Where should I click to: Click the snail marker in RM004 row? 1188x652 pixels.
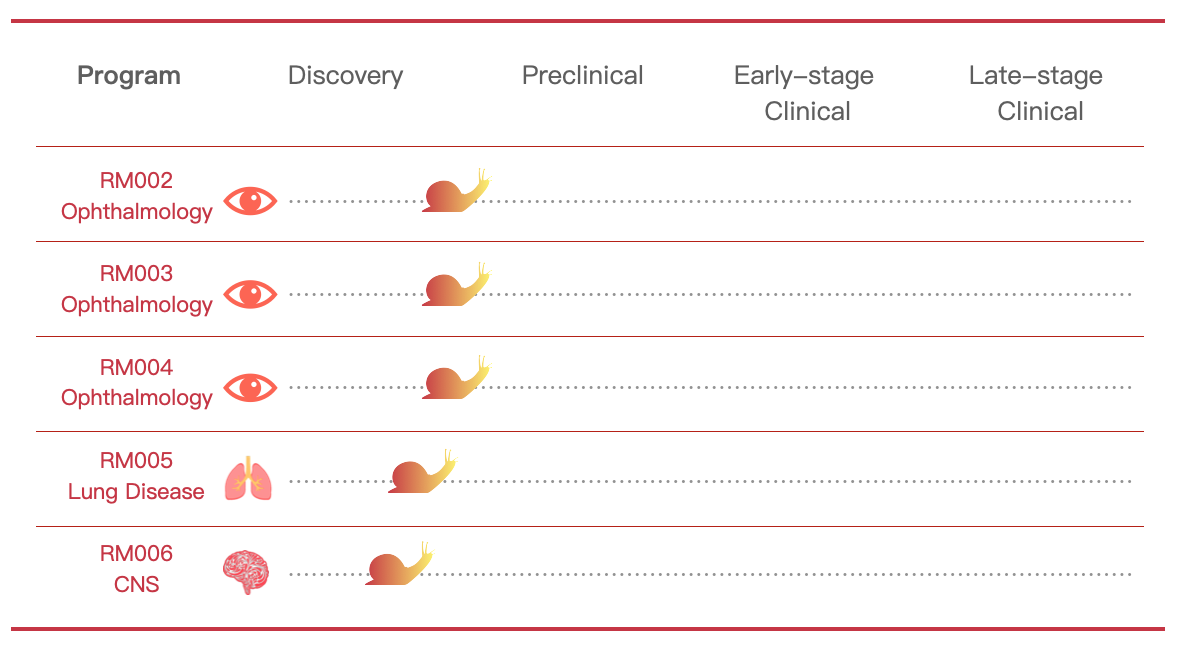457,377
